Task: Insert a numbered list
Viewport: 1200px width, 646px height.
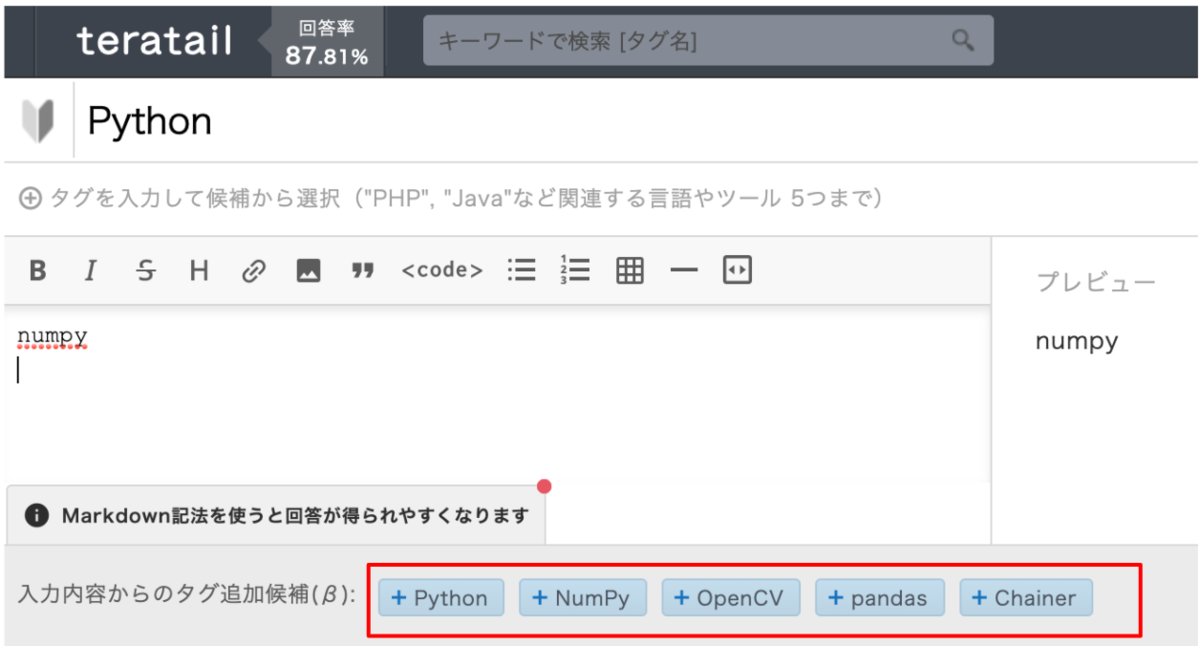Action: coord(575,270)
